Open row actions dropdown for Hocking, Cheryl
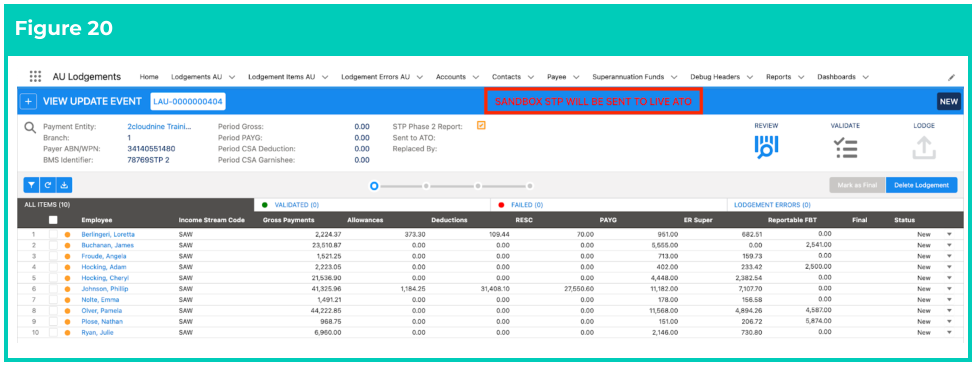This screenshot has width=976, height=366. (949, 278)
